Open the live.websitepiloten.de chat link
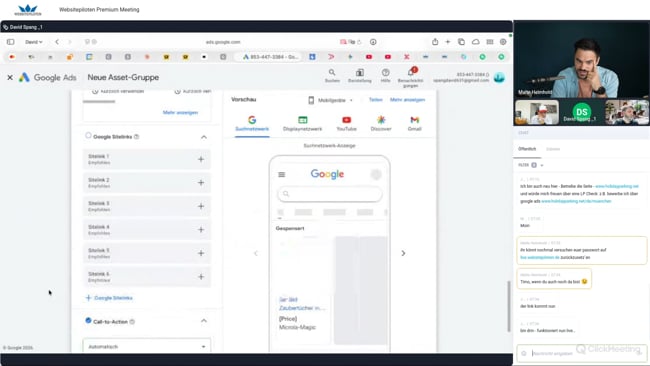This screenshot has width=650, height=366. pyautogui.click(x=540, y=257)
